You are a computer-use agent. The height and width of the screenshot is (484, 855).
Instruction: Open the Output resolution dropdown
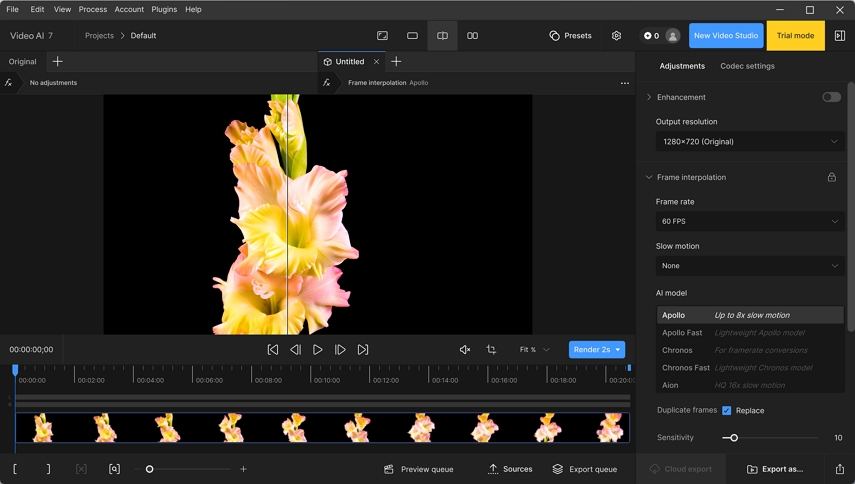(750, 142)
